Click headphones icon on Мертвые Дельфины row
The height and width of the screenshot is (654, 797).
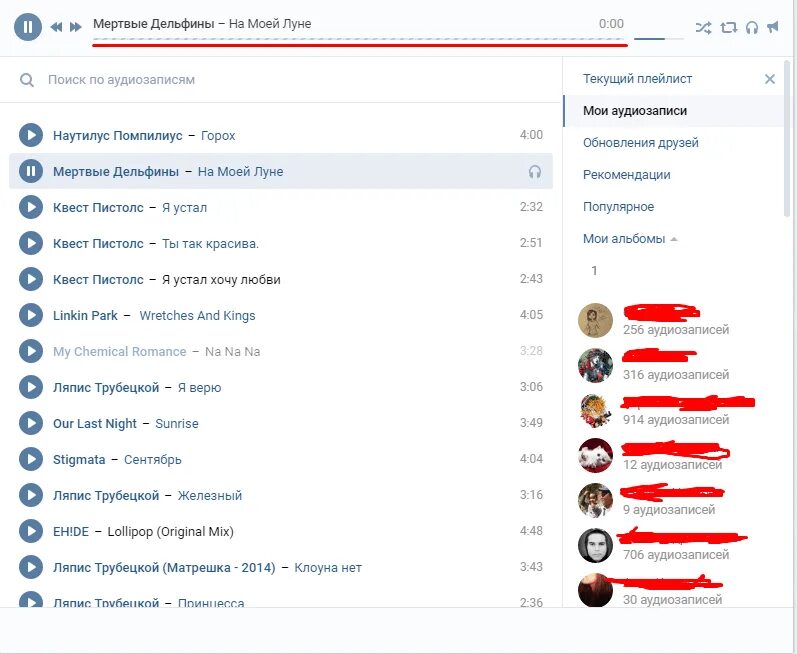pos(534,172)
